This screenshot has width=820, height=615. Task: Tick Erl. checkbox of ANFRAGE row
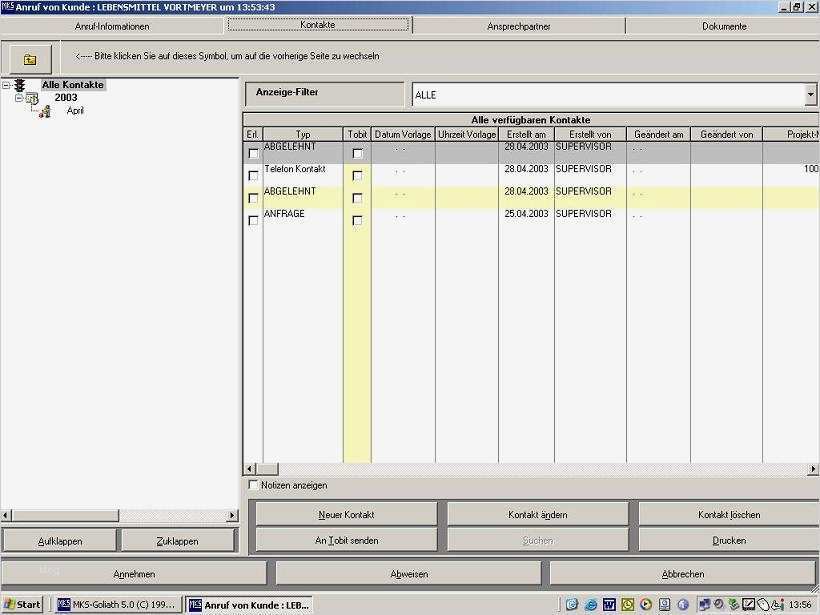point(253,221)
